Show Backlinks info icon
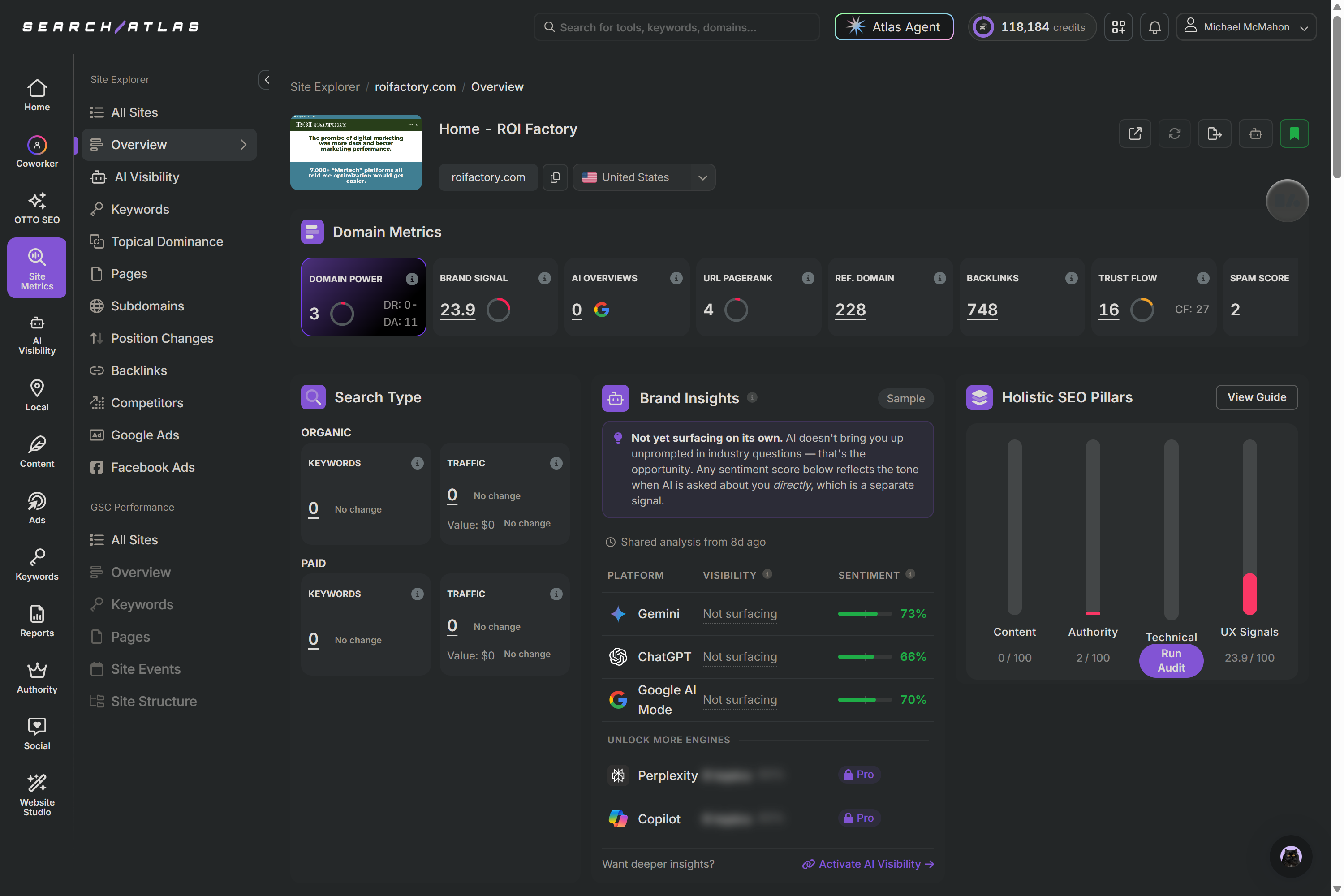 tap(1072, 278)
